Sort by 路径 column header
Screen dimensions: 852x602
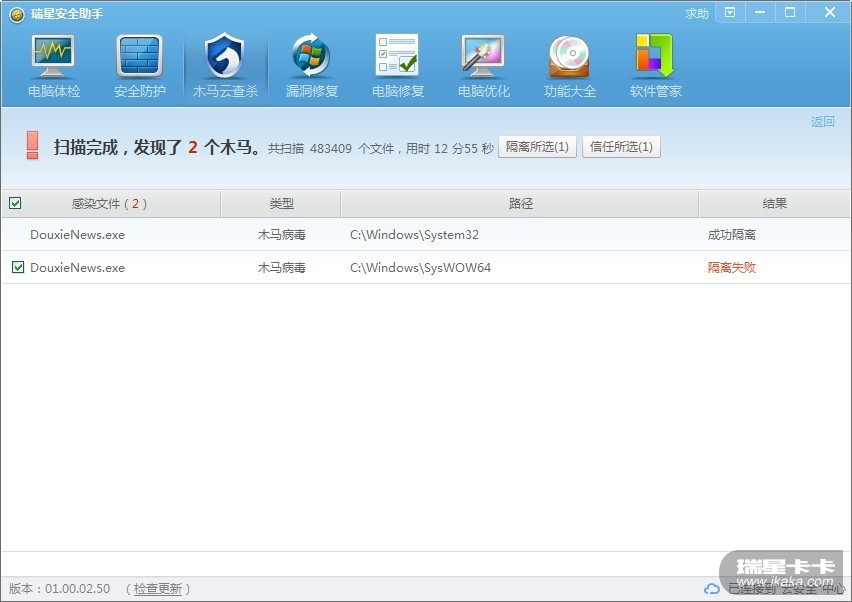click(x=520, y=203)
